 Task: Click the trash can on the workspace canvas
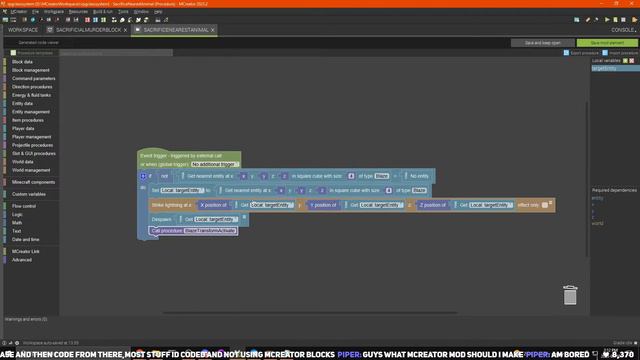pyautogui.click(x=570, y=295)
